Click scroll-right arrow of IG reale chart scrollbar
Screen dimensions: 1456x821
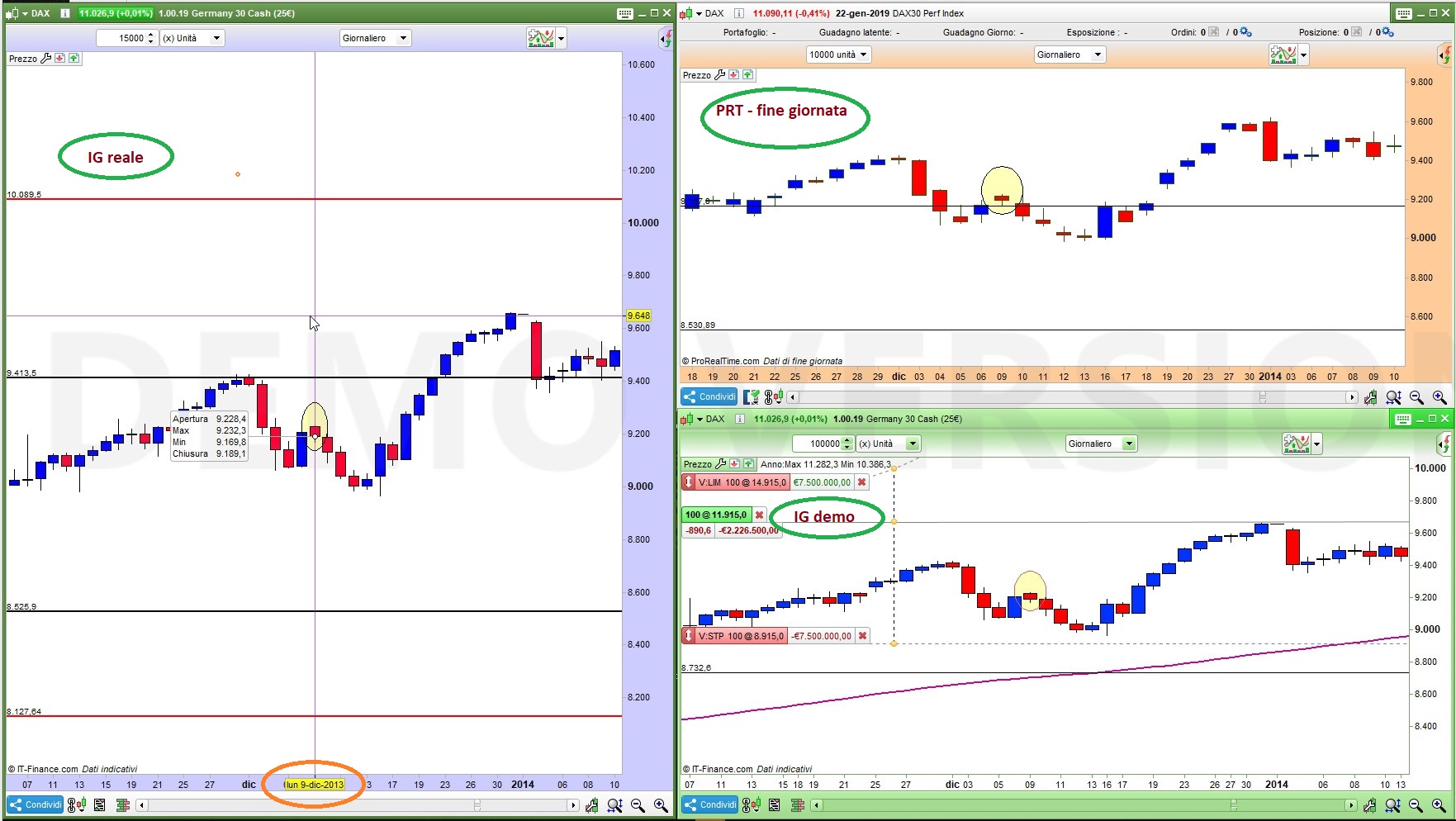click(x=573, y=805)
